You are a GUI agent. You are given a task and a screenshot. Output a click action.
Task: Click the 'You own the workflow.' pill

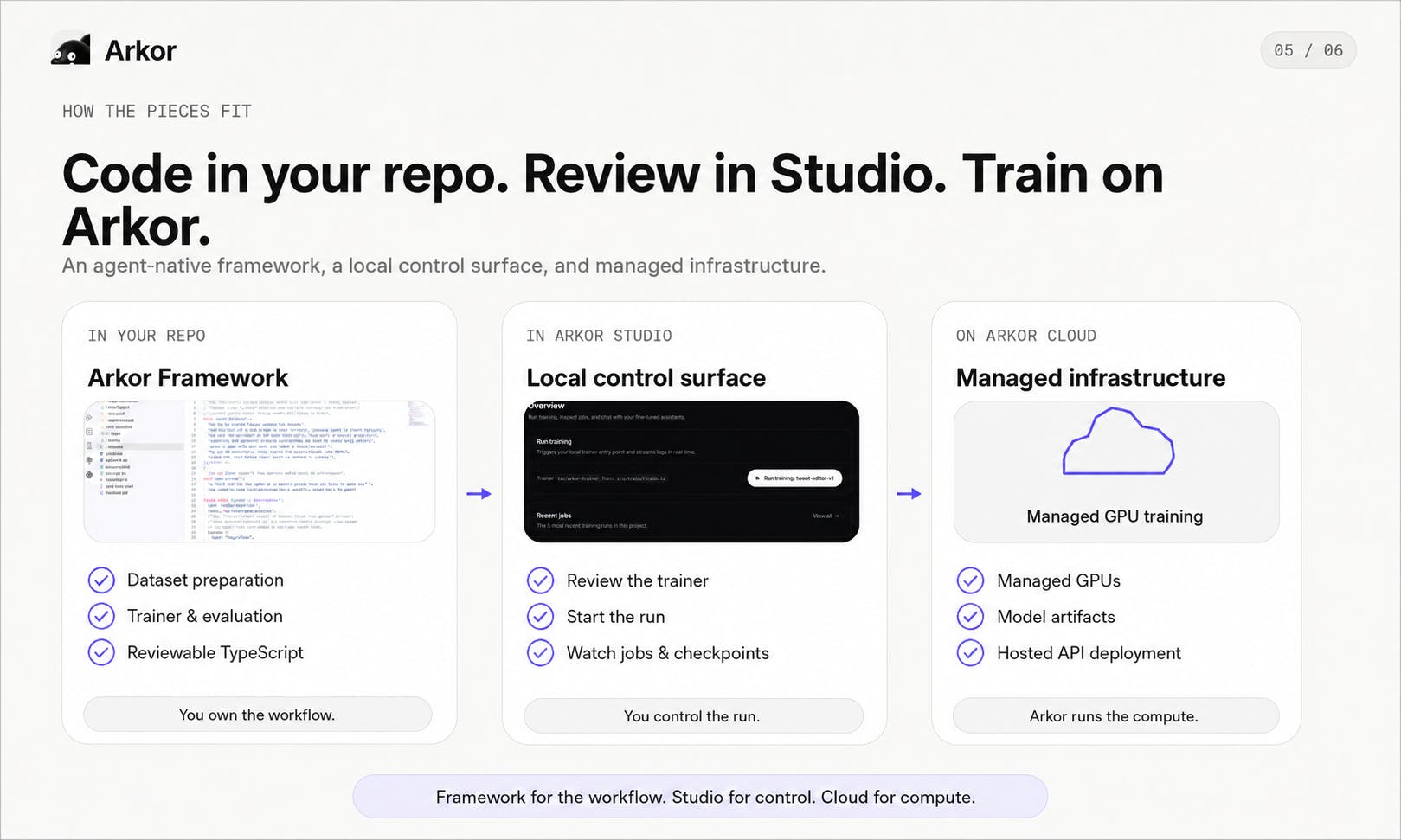(x=257, y=715)
